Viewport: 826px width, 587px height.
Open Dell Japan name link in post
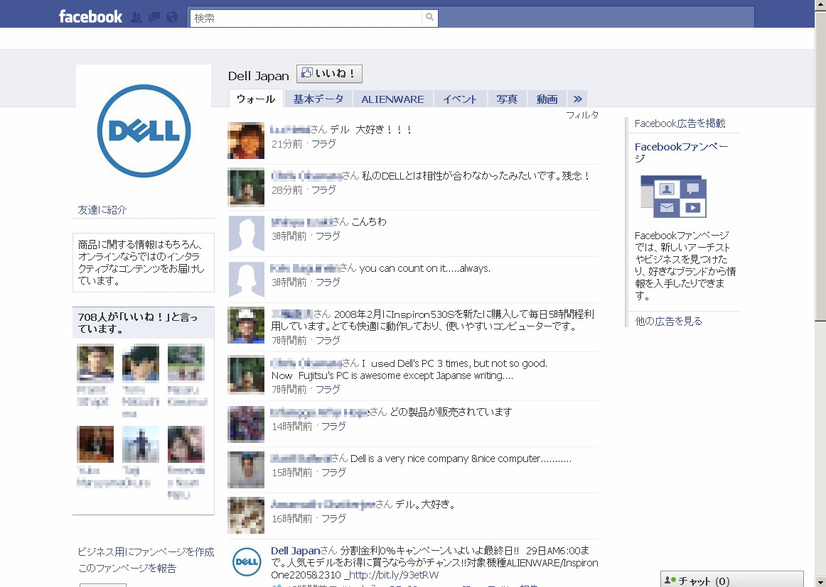296,551
